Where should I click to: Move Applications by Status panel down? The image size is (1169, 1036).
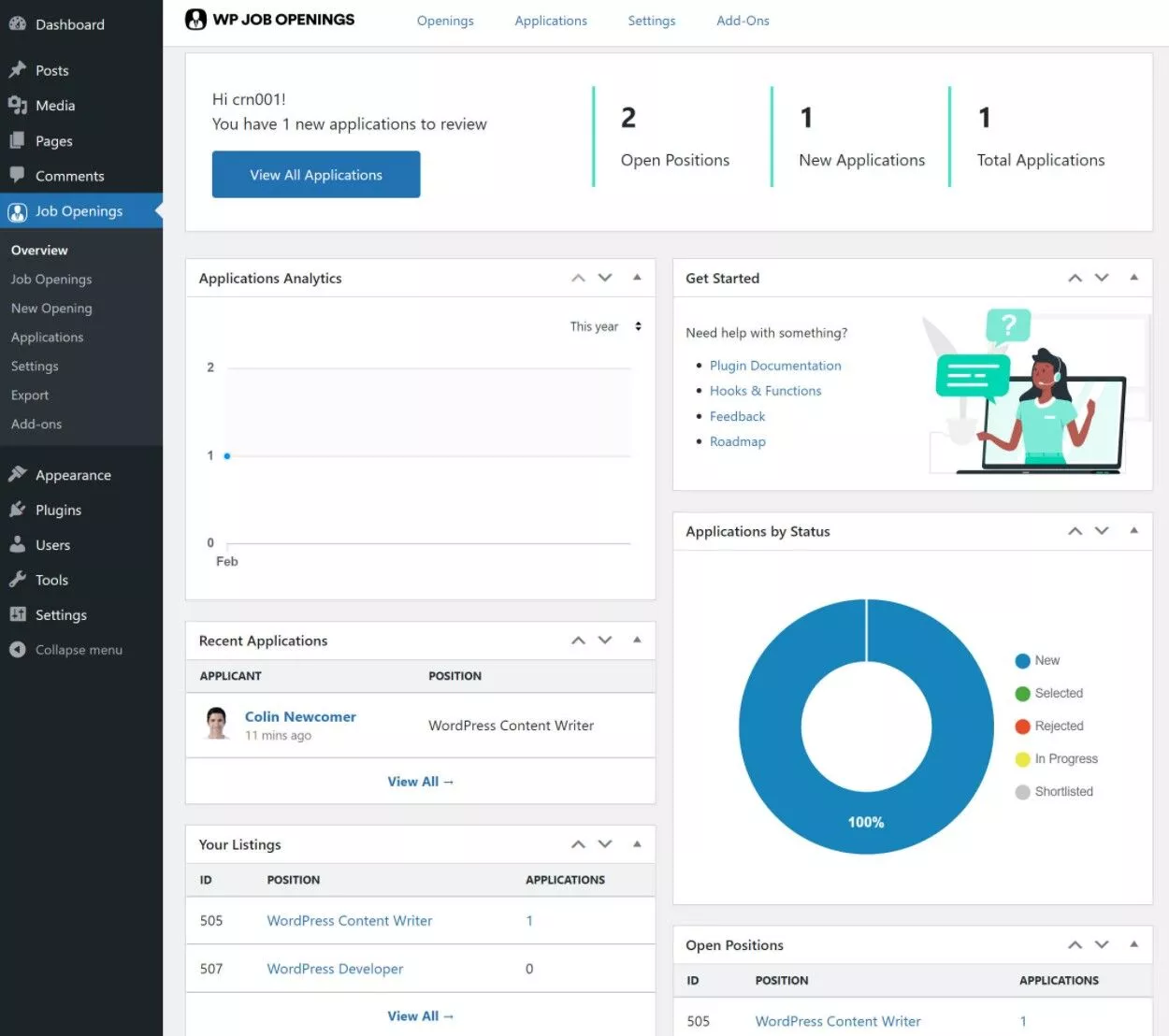tap(1102, 531)
